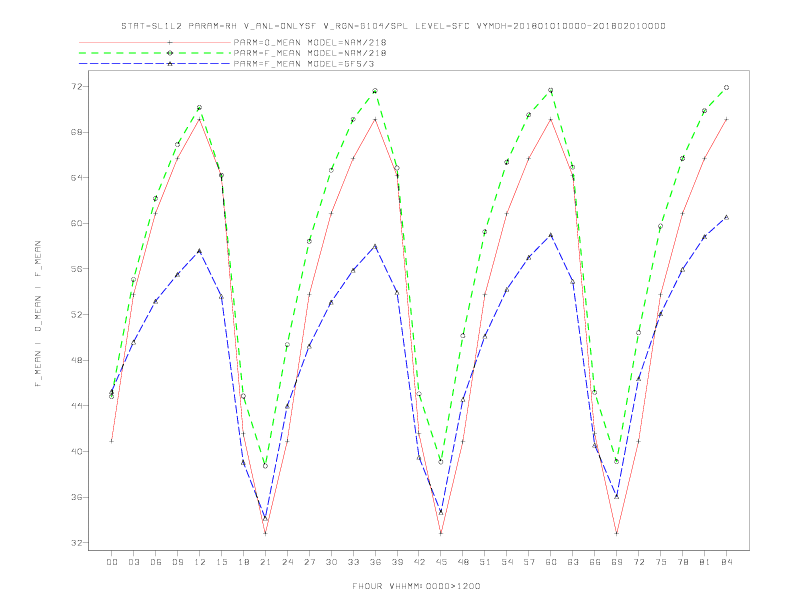Screen dimensions: 792x612
Task: Click x-axis tick label 27
Action: click(x=309, y=562)
